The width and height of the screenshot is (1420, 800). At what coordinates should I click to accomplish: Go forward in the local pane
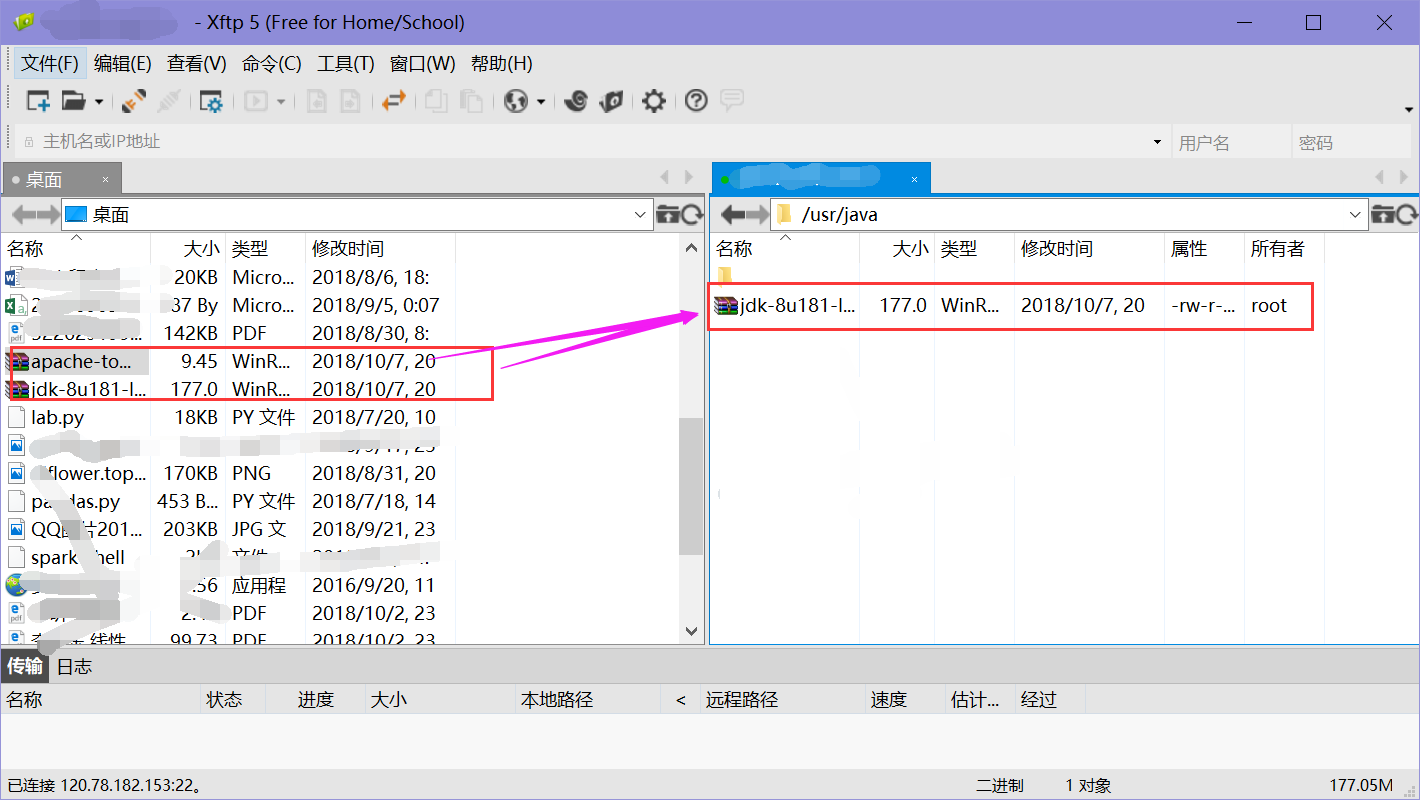click(x=47, y=215)
